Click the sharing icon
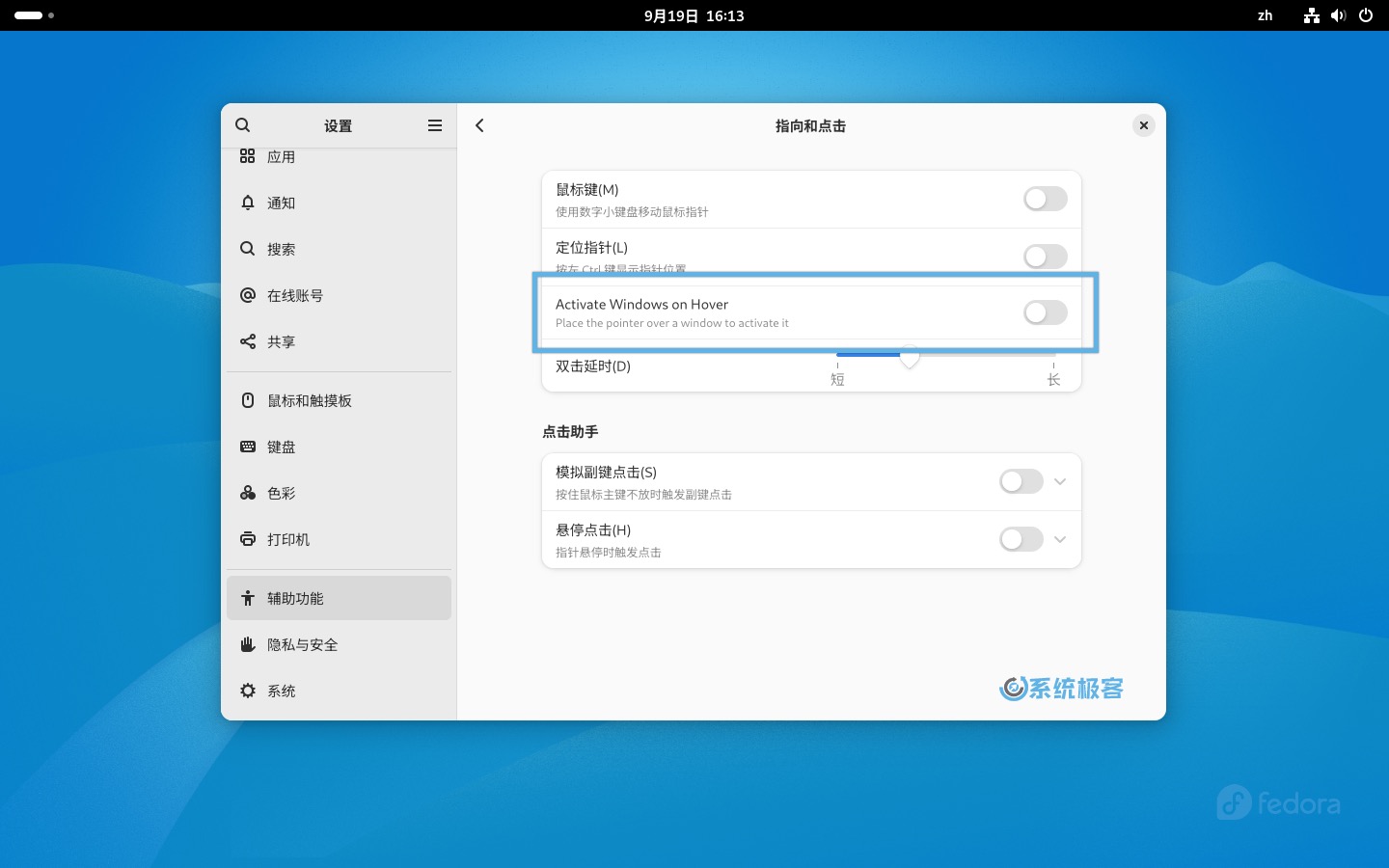Image resolution: width=1389 pixels, height=868 pixels. pos(248,341)
